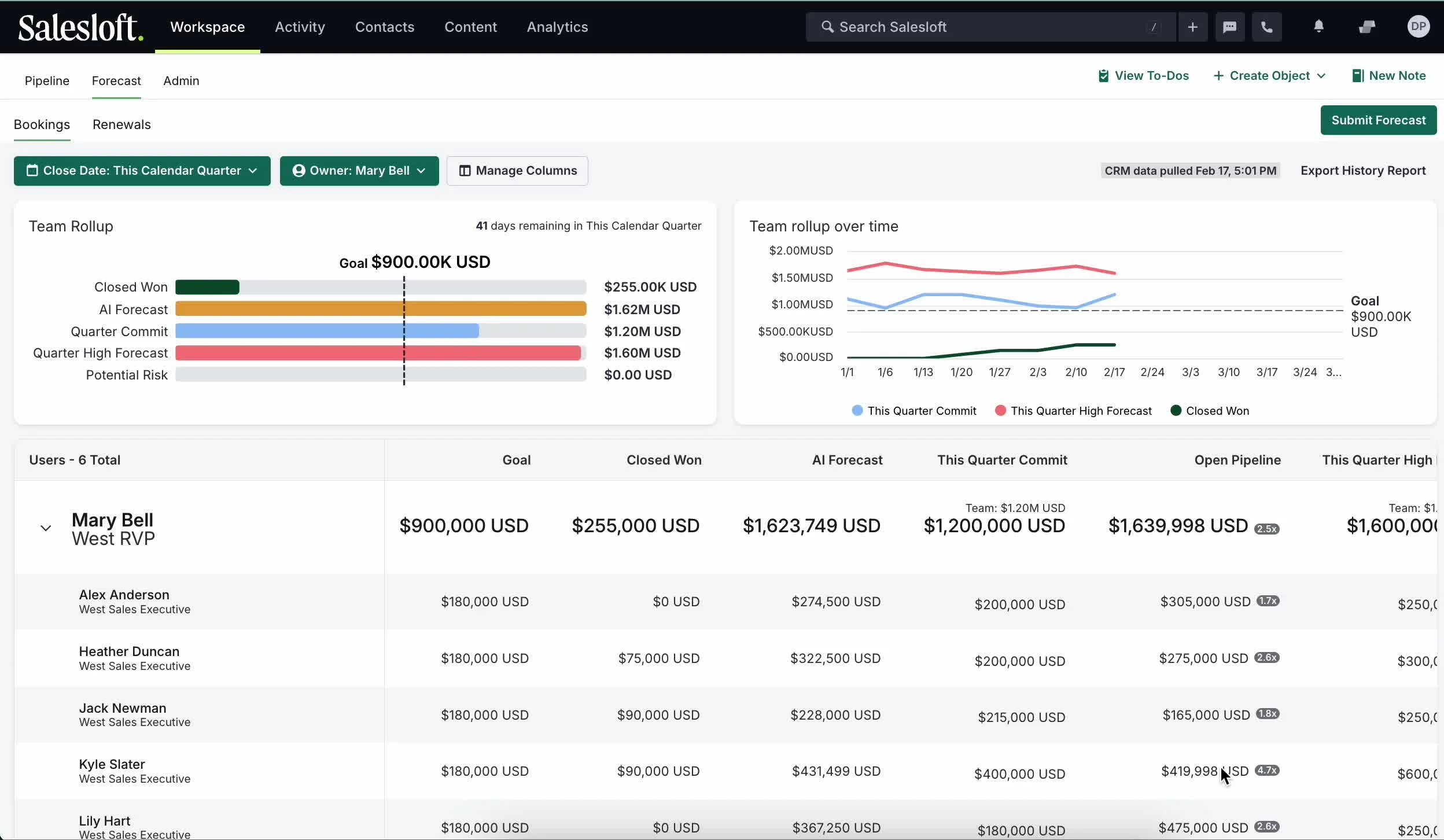1444x840 pixels.
Task: Open Close Date: This Calendar Quarter dropdown
Action: click(x=142, y=171)
